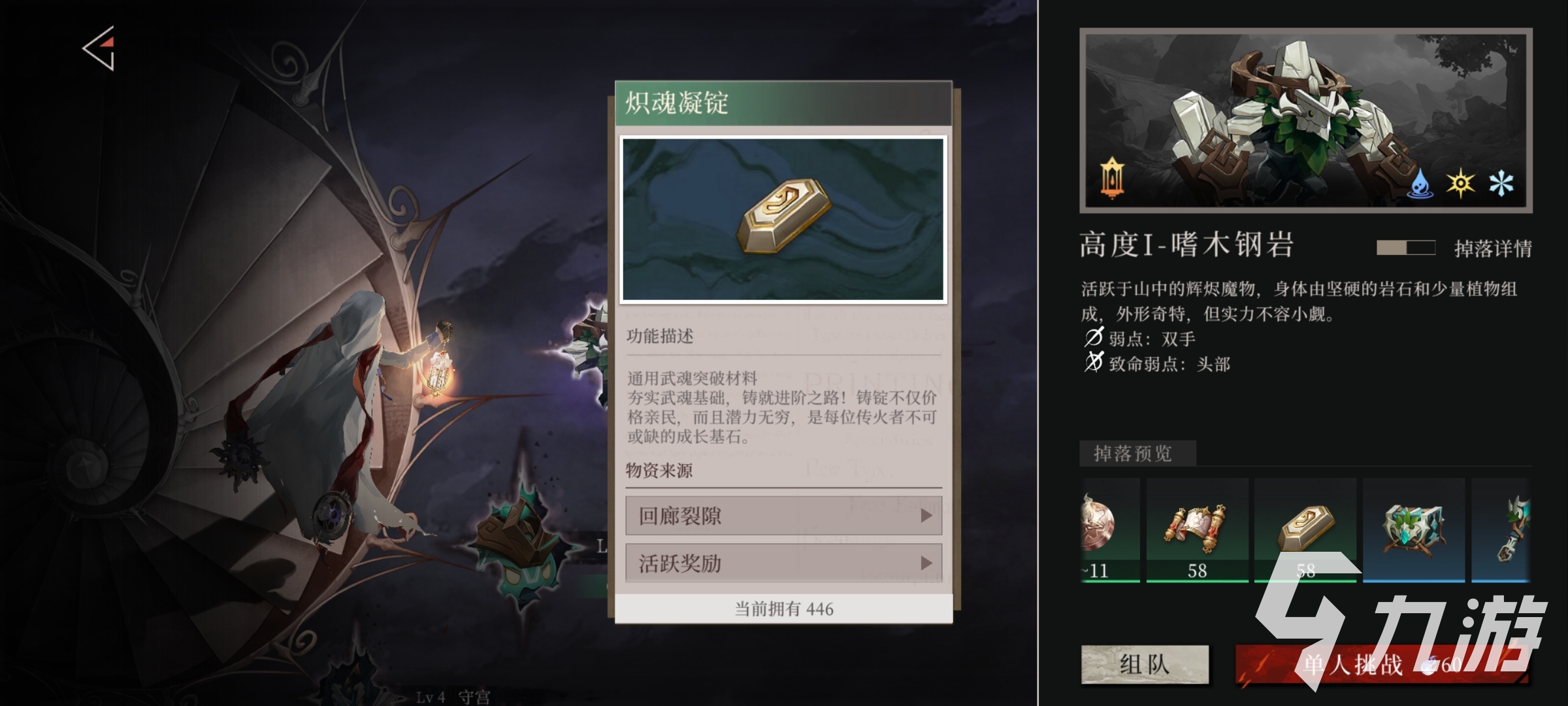
Task: Expand the 回廊裂隙 source entry
Action: 783,516
